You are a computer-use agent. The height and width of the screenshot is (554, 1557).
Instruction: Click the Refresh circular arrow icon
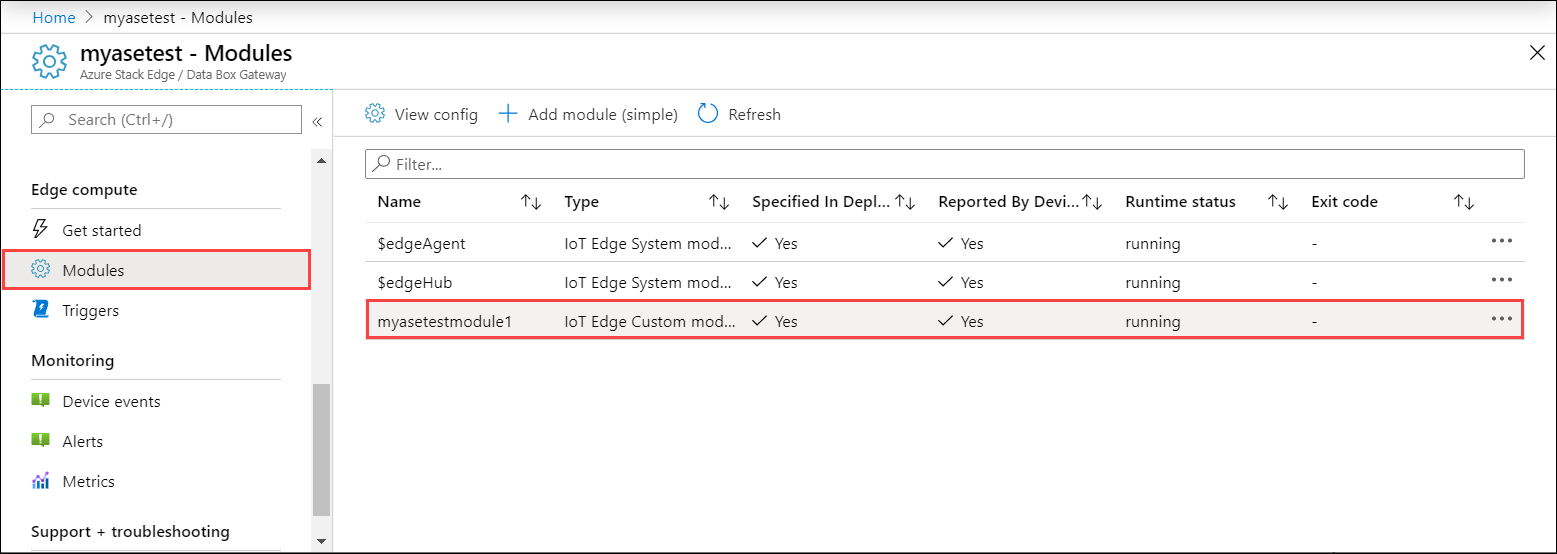point(708,114)
